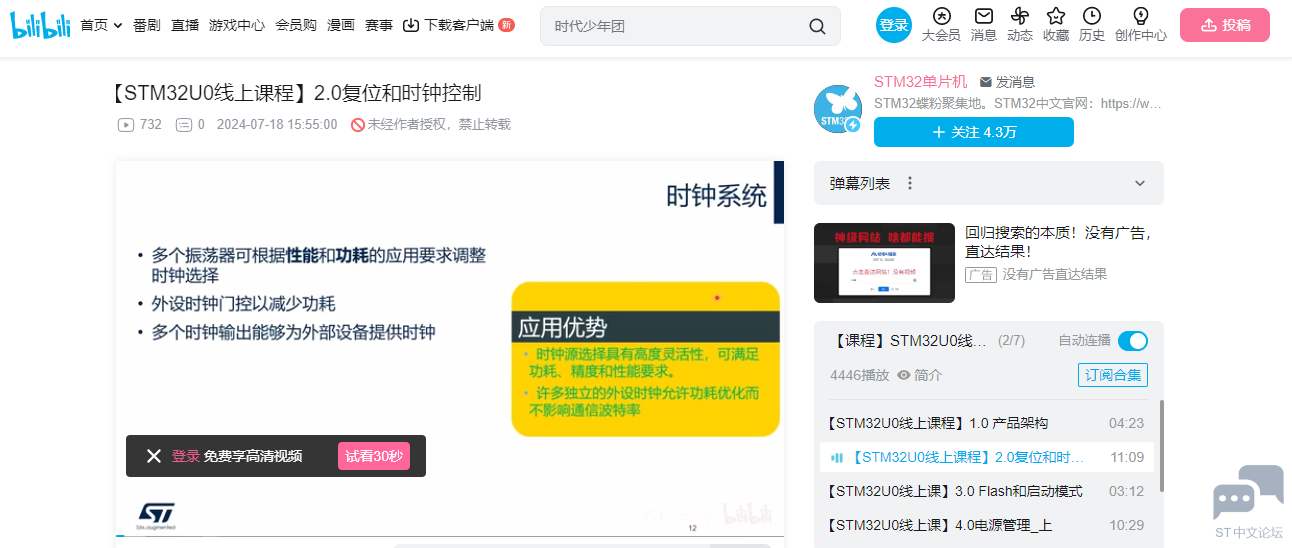Click 发消息 to message uploader

pos(1007,82)
